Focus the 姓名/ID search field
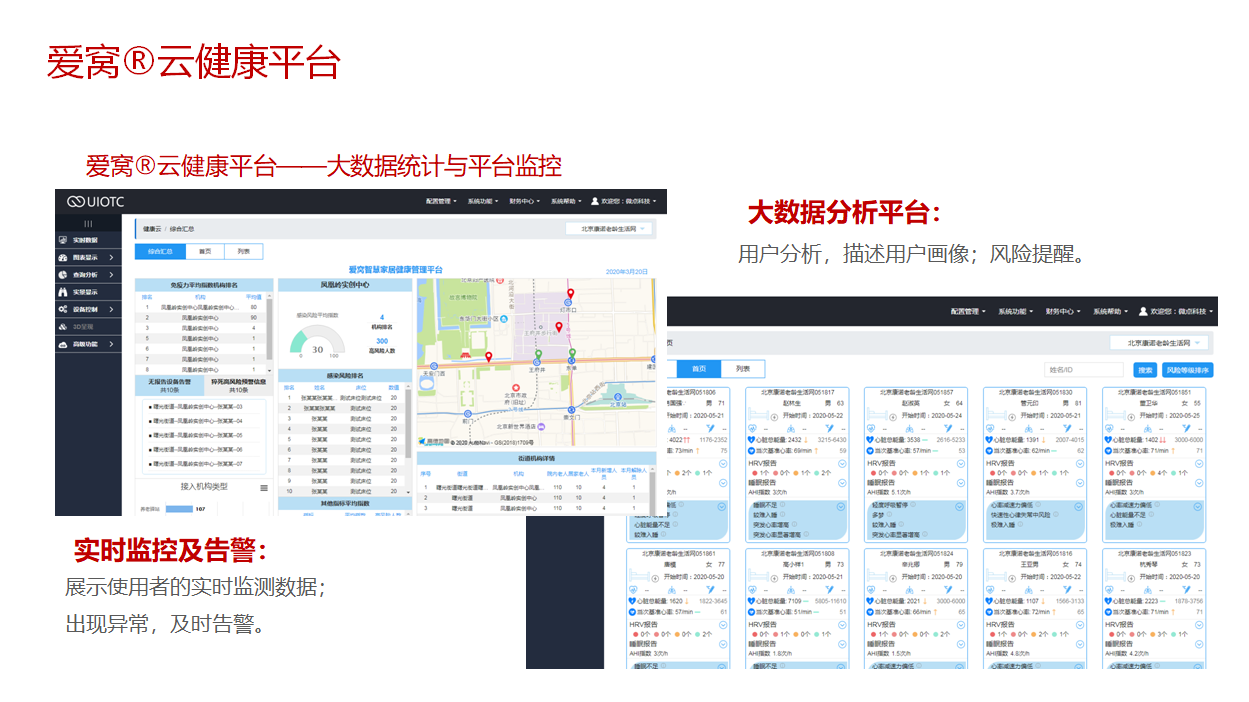The width and height of the screenshot is (1249, 702). pyautogui.click(x=1084, y=370)
